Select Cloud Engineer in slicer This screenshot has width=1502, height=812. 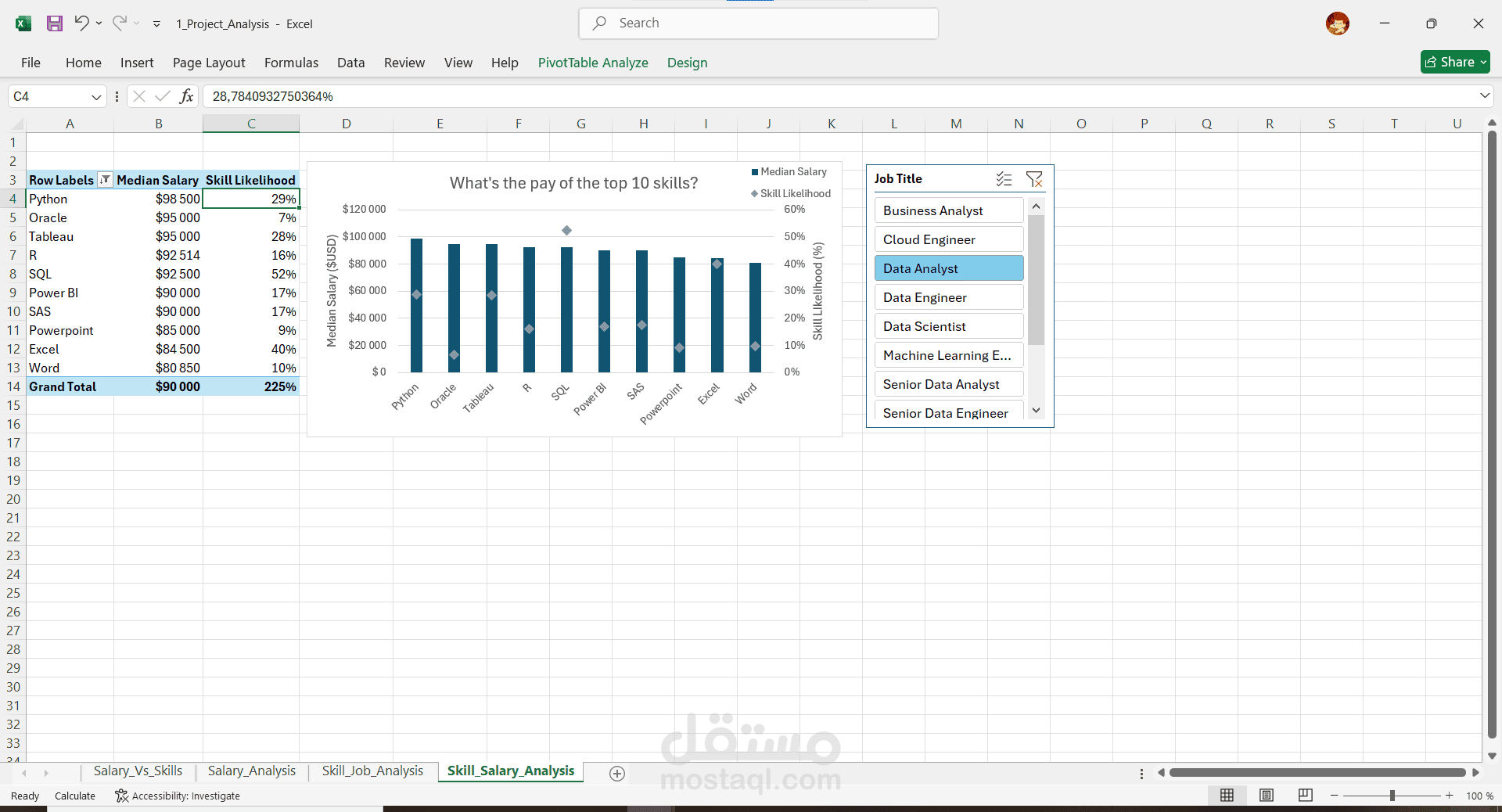949,239
